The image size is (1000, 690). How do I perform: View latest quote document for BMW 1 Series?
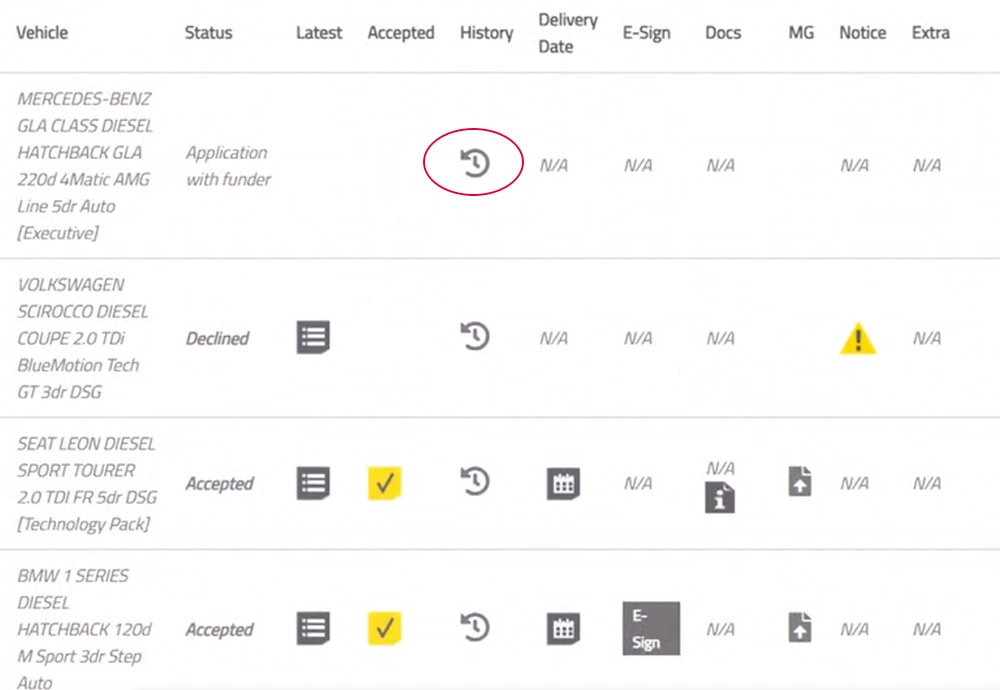313,629
